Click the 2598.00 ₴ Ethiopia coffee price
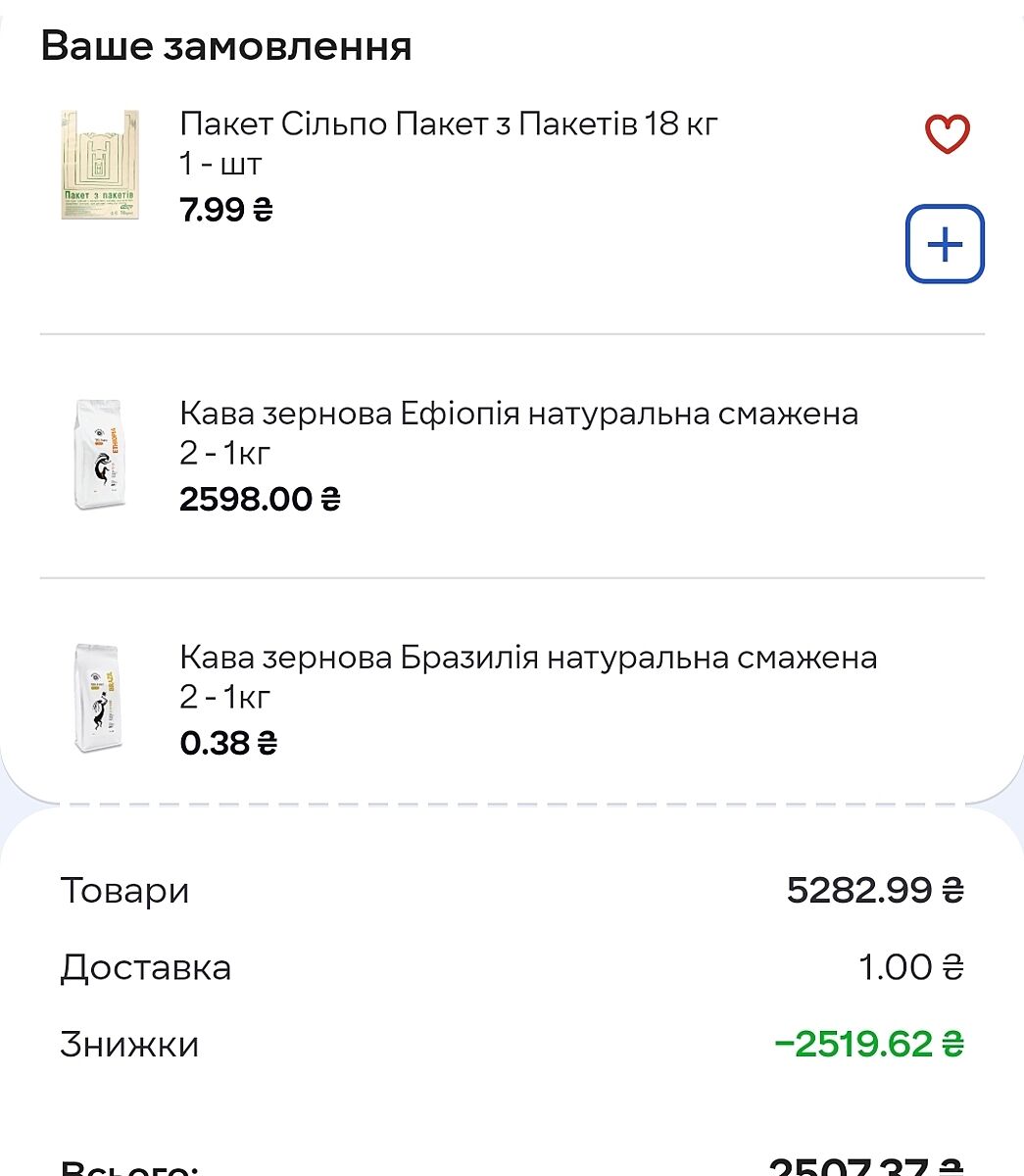Screen dimensions: 1024x1176 coord(260,500)
